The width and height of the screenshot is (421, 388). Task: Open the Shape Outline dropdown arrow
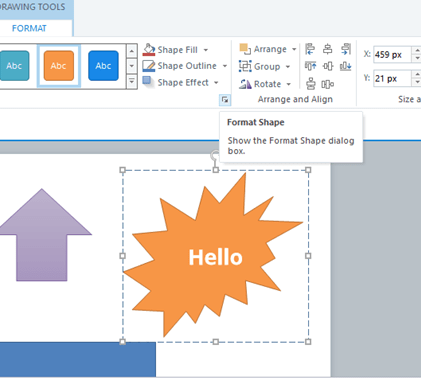click(225, 66)
